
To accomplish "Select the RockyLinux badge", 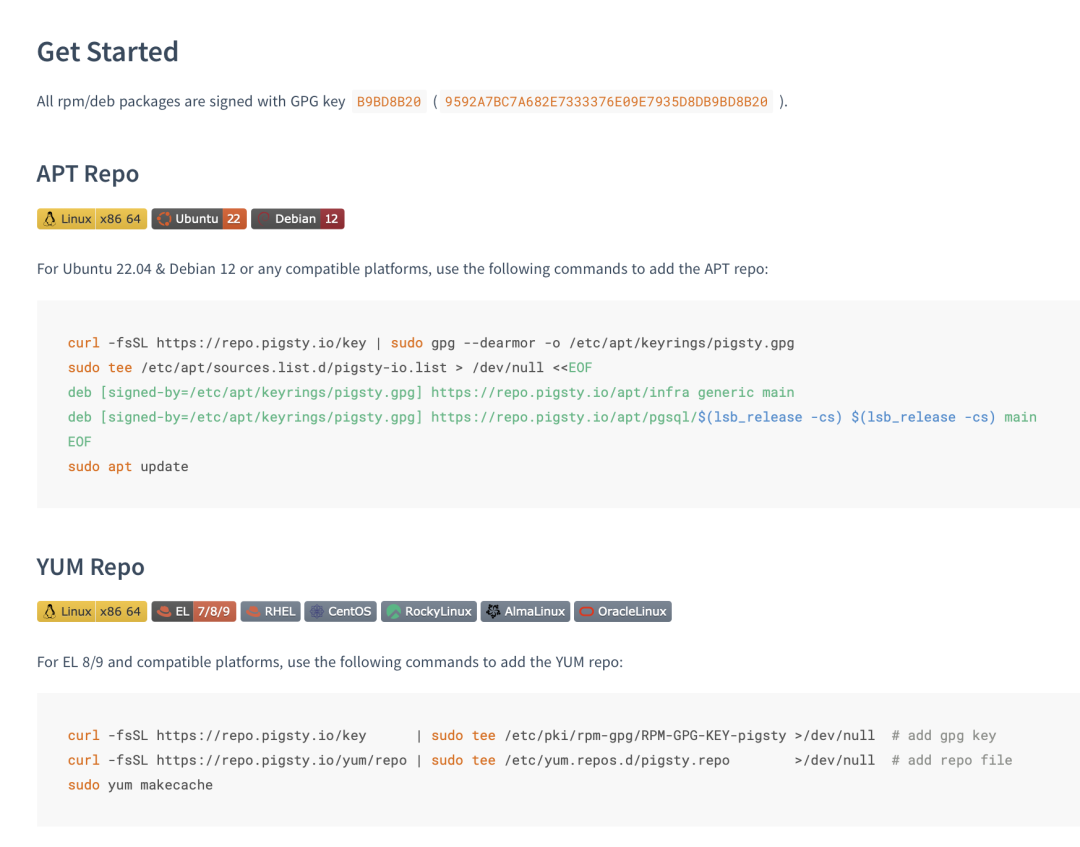I will tap(428, 611).
